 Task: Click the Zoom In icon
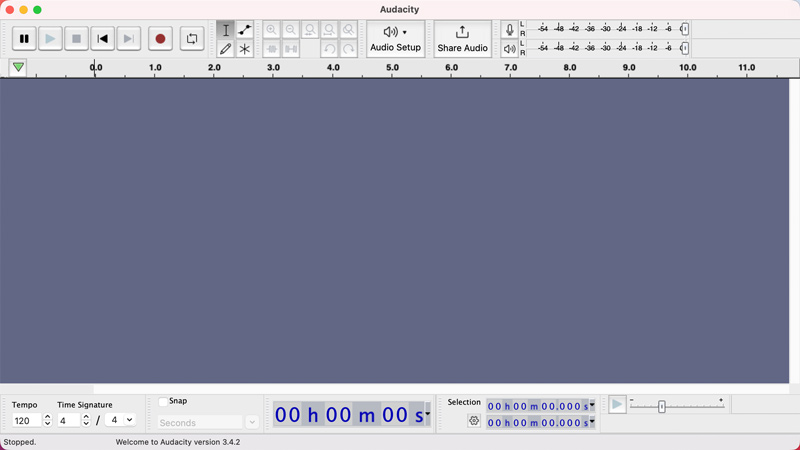(271, 30)
